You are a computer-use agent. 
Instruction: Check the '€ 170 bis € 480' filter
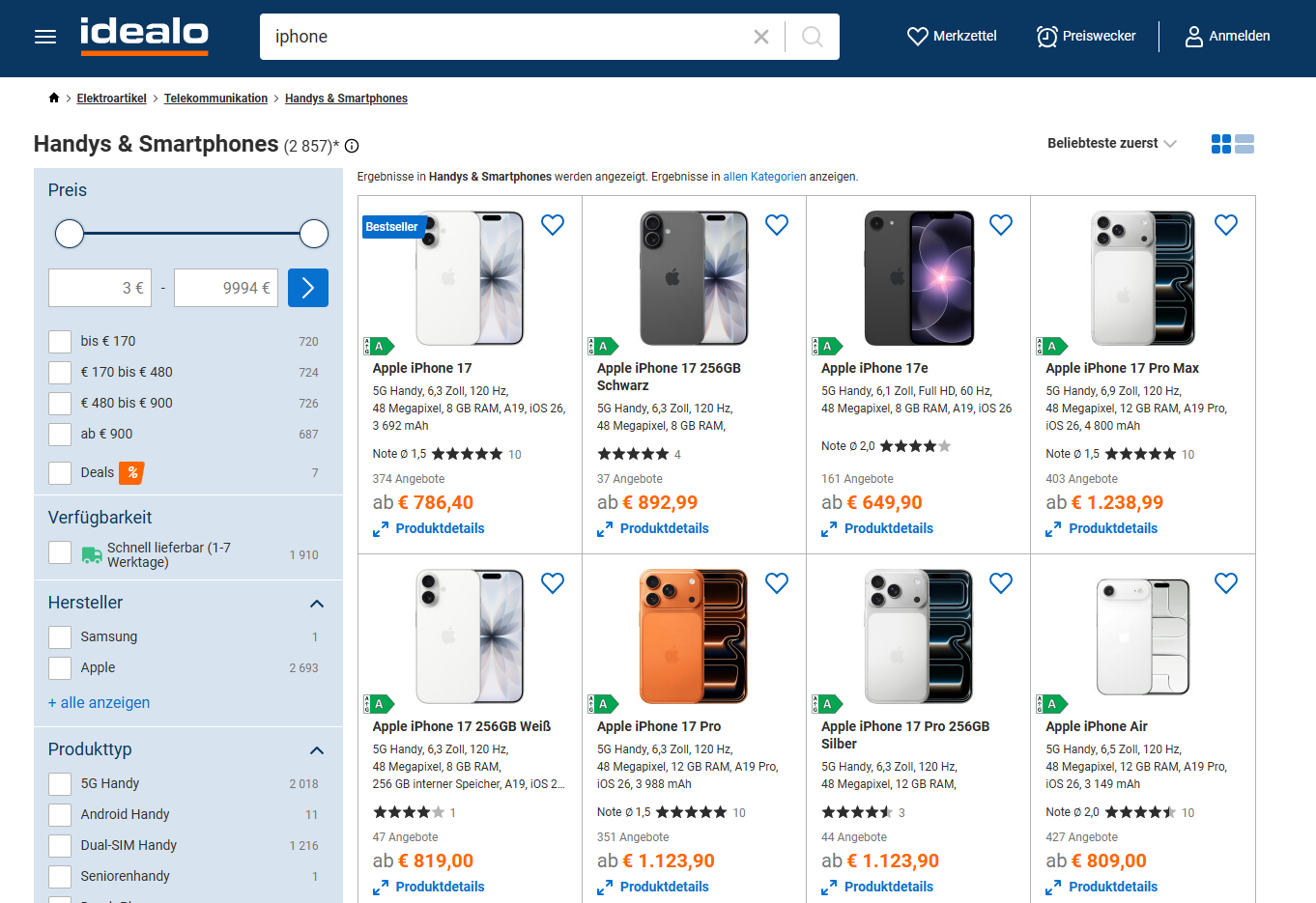[60, 373]
